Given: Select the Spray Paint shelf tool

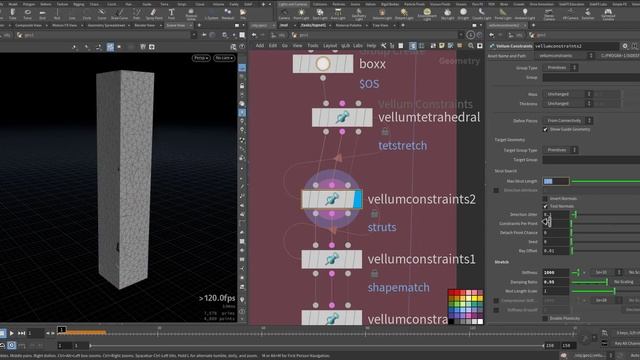Looking at the screenshot, I should 153,14.
